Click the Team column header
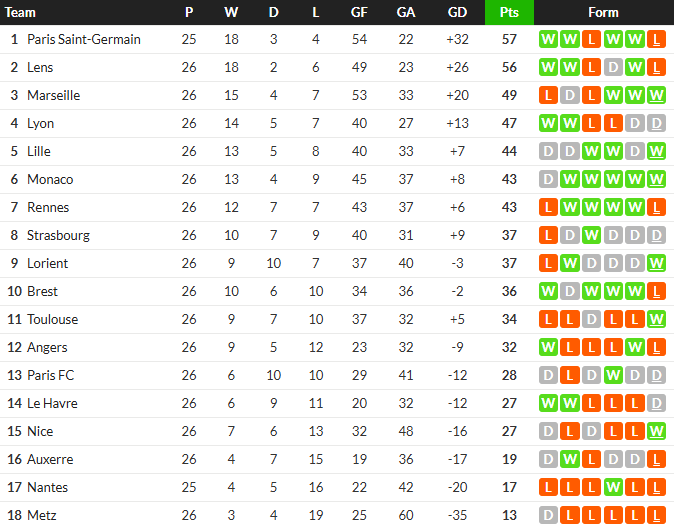The width and height of the screenshot is (677, 532). pyautogui.click(x=21, y=13)
